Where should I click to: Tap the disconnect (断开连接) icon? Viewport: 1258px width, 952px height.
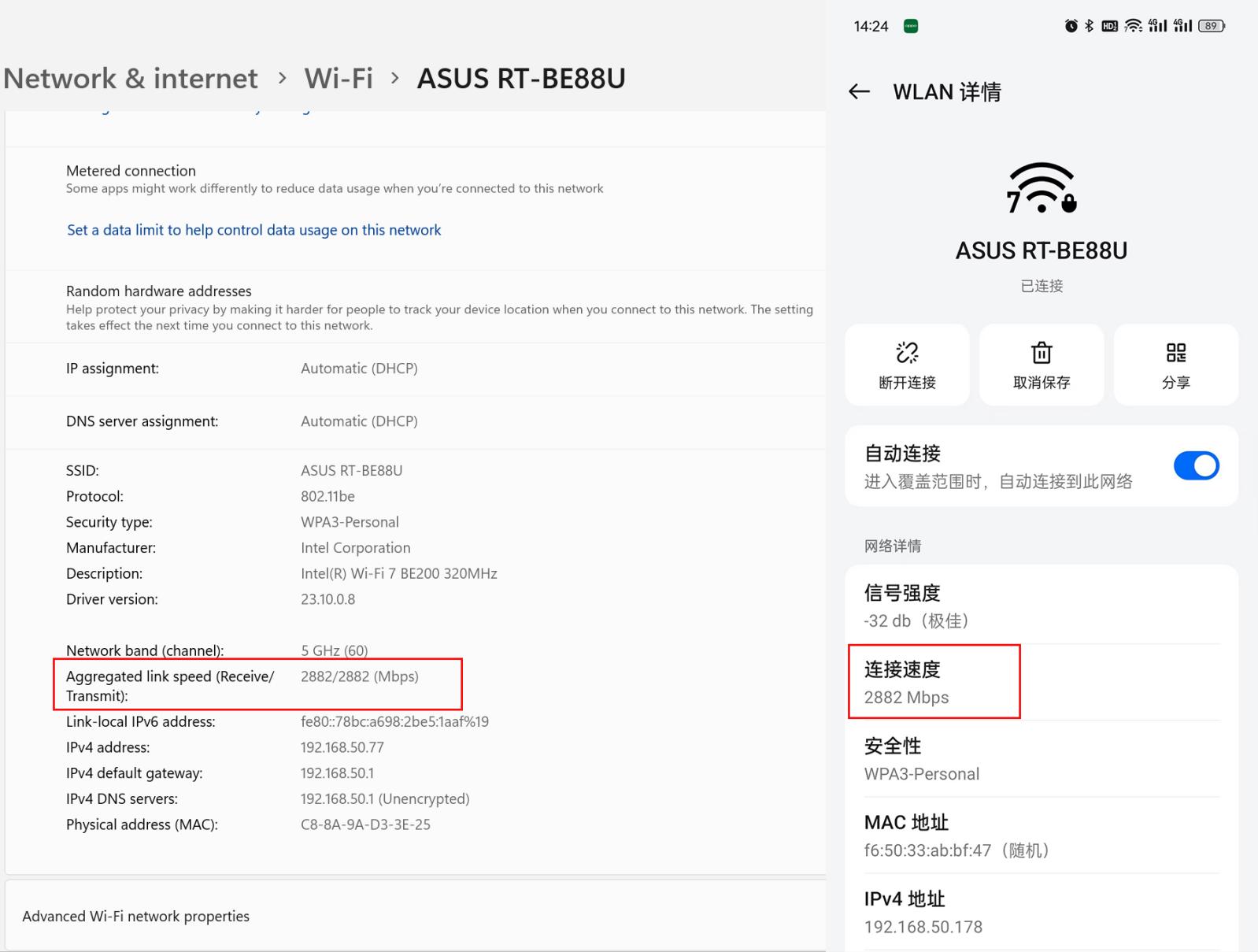coord(907,353)
